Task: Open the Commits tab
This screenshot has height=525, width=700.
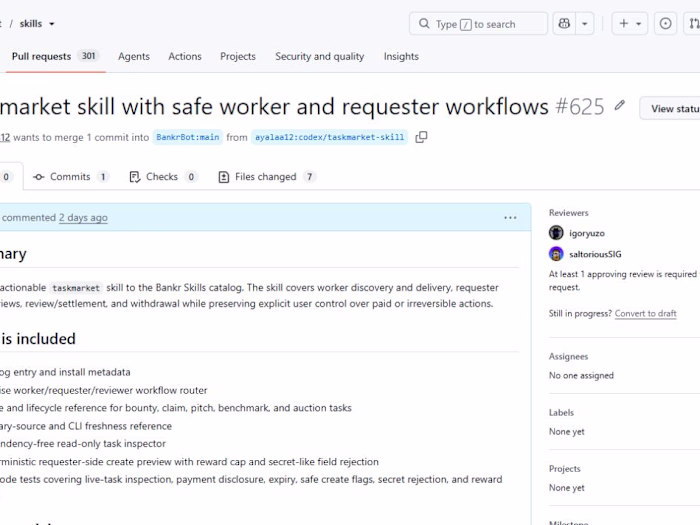Action: pyautogui.click(x=70, y=177)
